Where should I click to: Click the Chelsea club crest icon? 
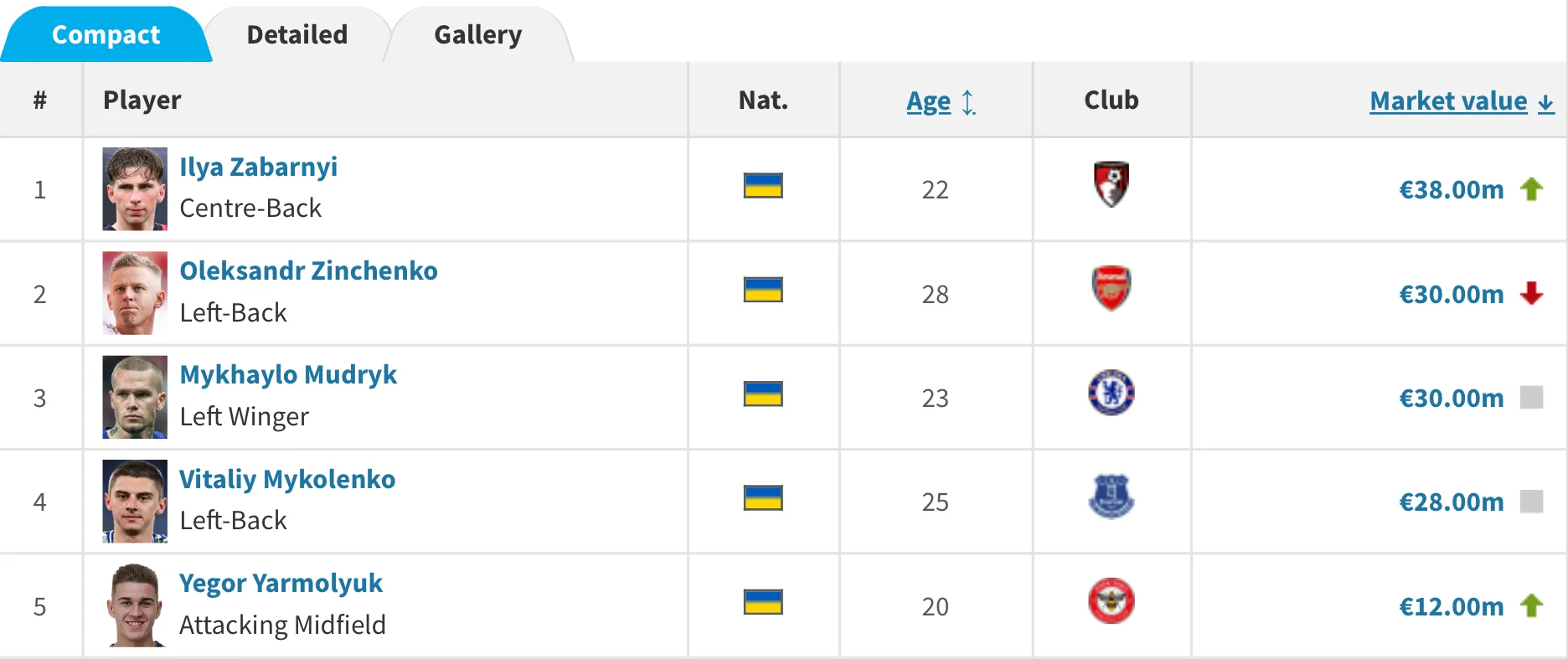[1111, 393]
